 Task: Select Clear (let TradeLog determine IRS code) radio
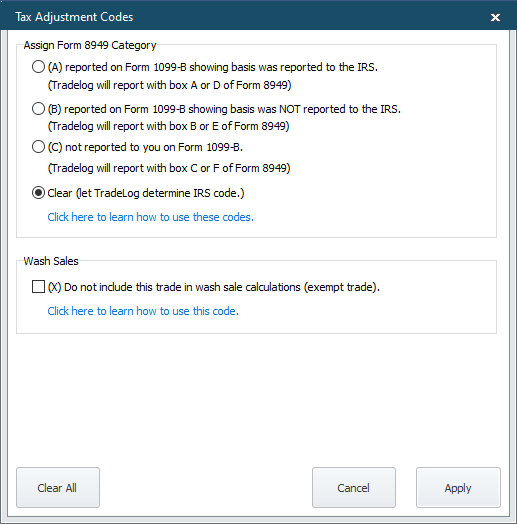click(38, 193)
